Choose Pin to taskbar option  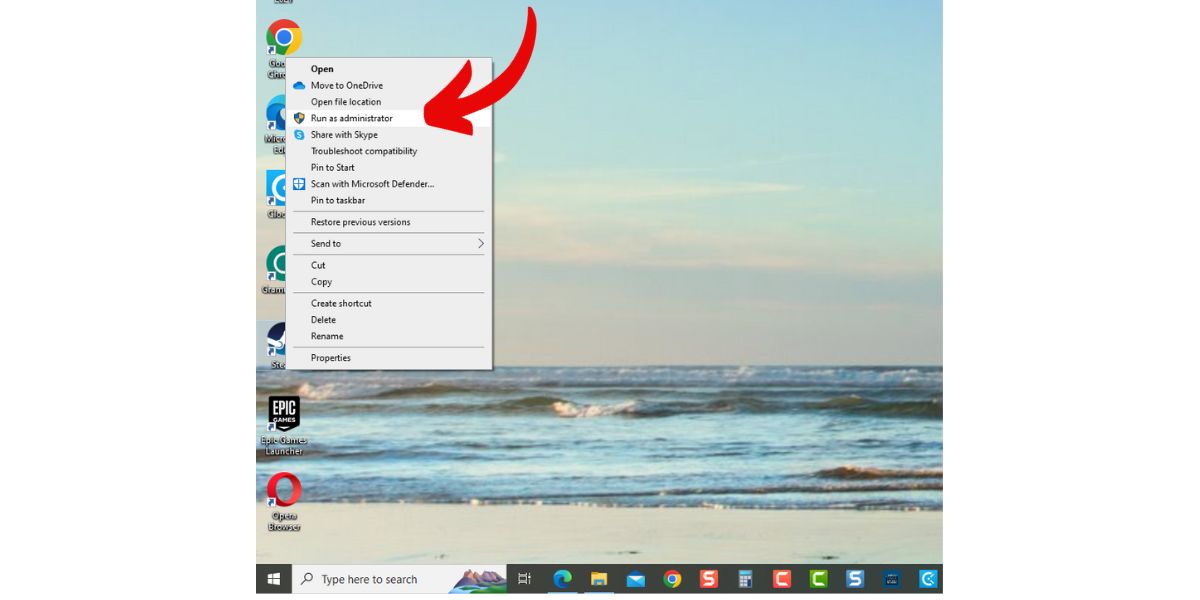[x=337, y=201]
